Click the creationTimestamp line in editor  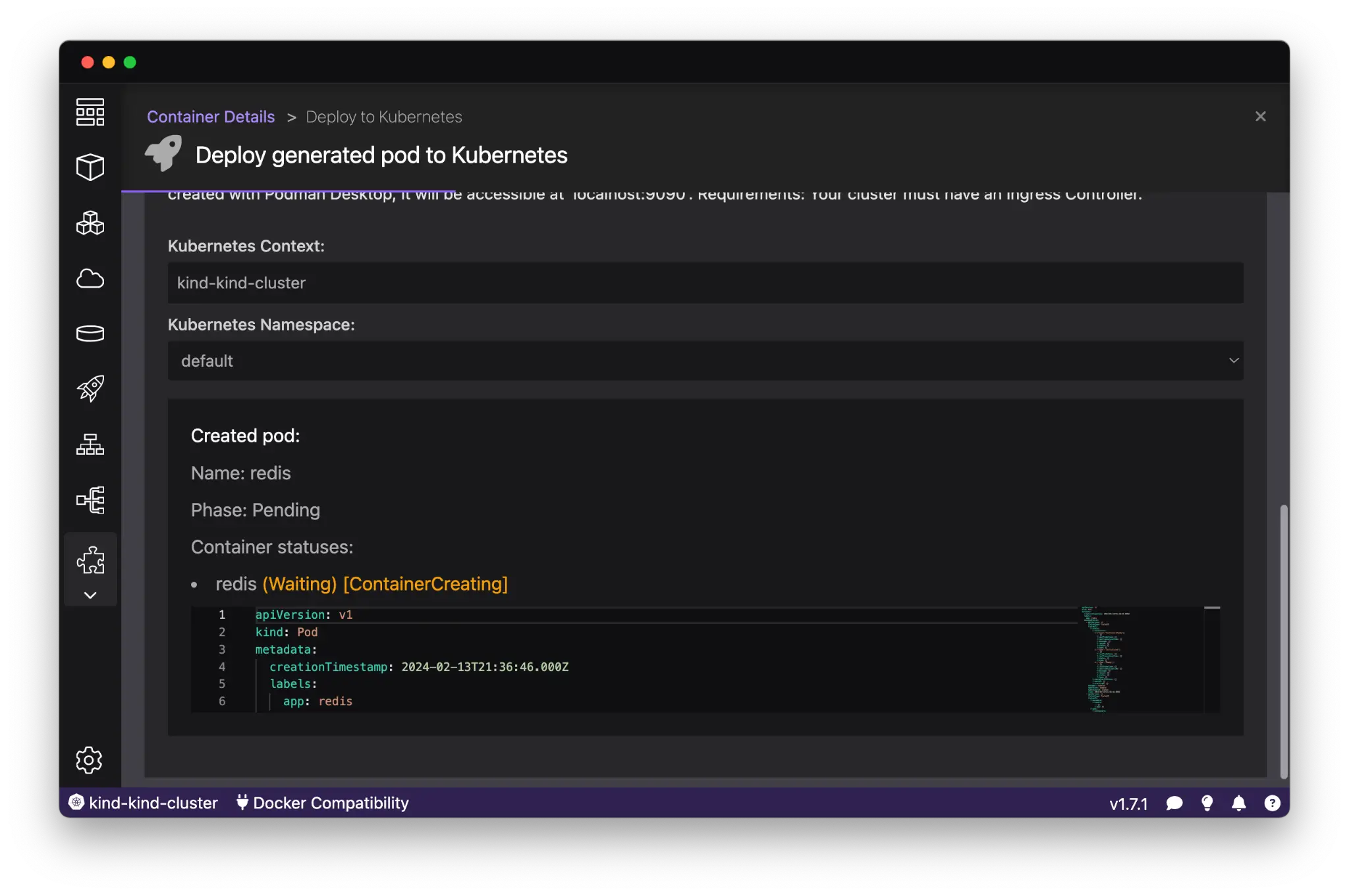click(419, 667)
